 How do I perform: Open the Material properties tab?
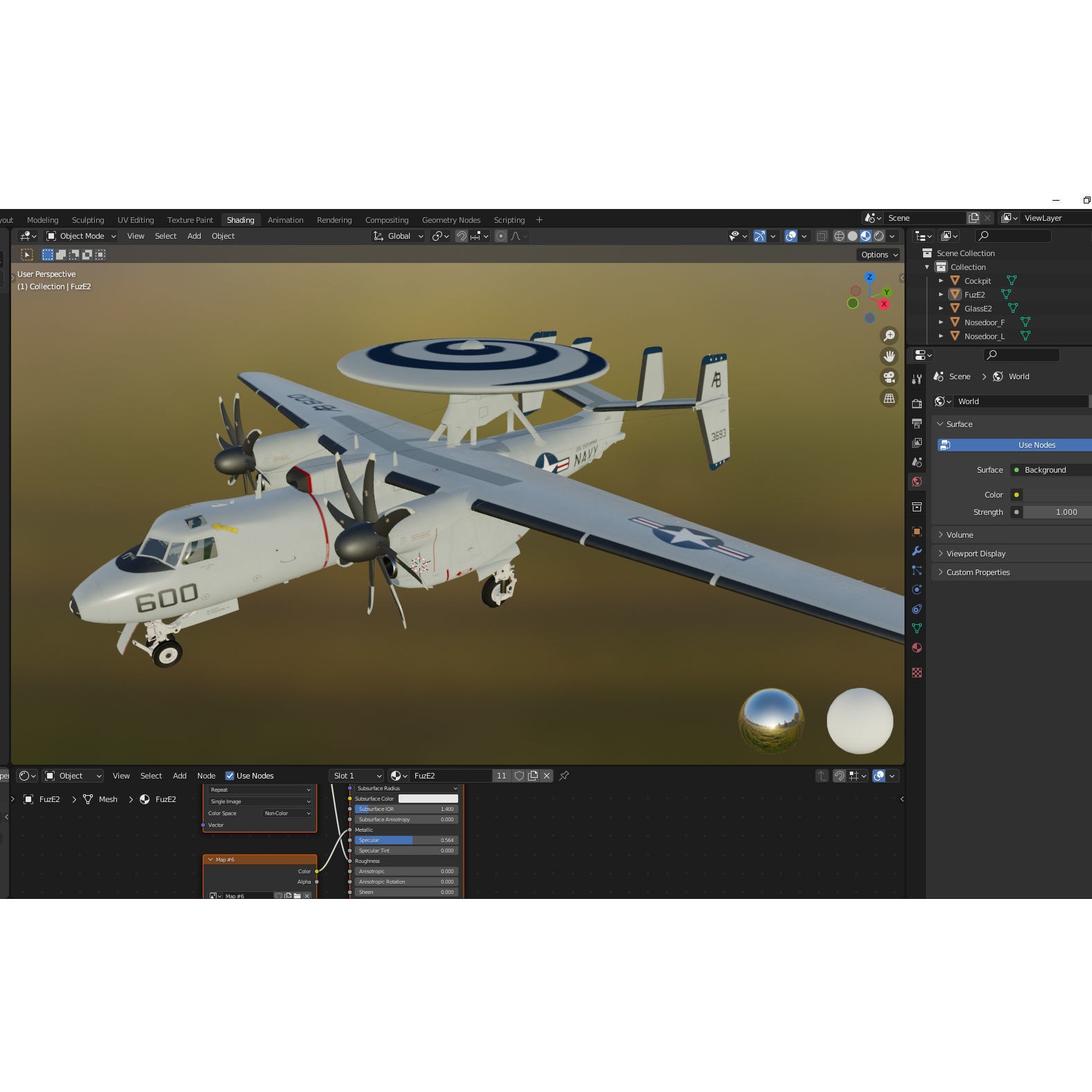tap(917, 648)
